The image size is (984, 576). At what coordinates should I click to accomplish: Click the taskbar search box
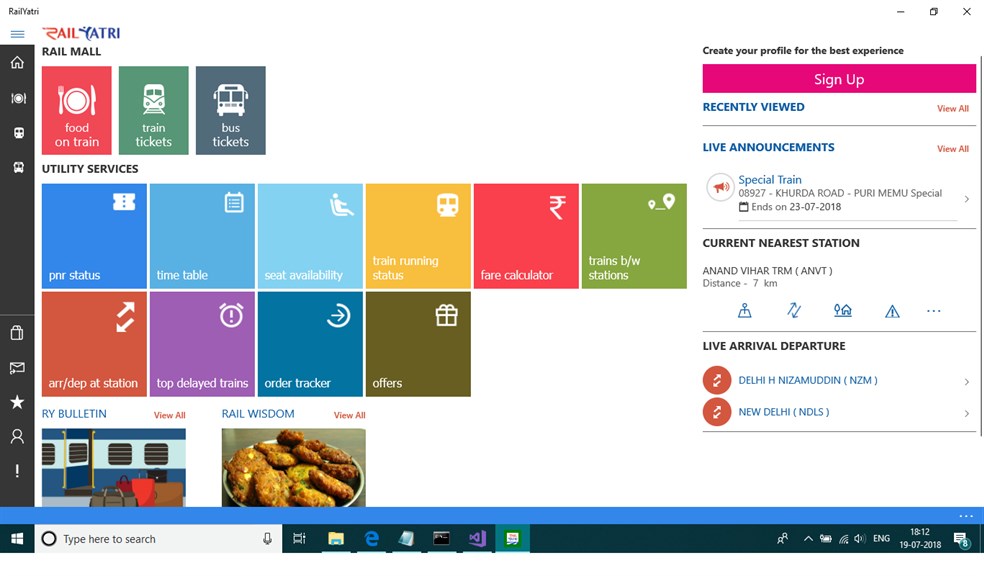tap(158, 539)
